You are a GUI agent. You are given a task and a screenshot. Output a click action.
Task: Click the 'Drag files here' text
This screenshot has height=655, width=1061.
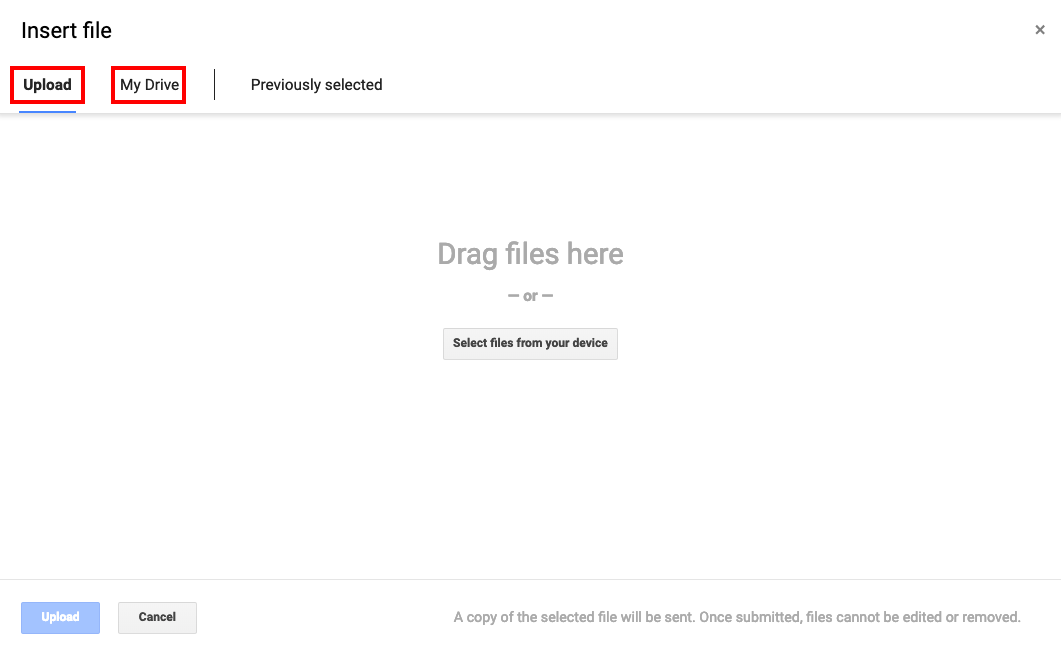530,254
